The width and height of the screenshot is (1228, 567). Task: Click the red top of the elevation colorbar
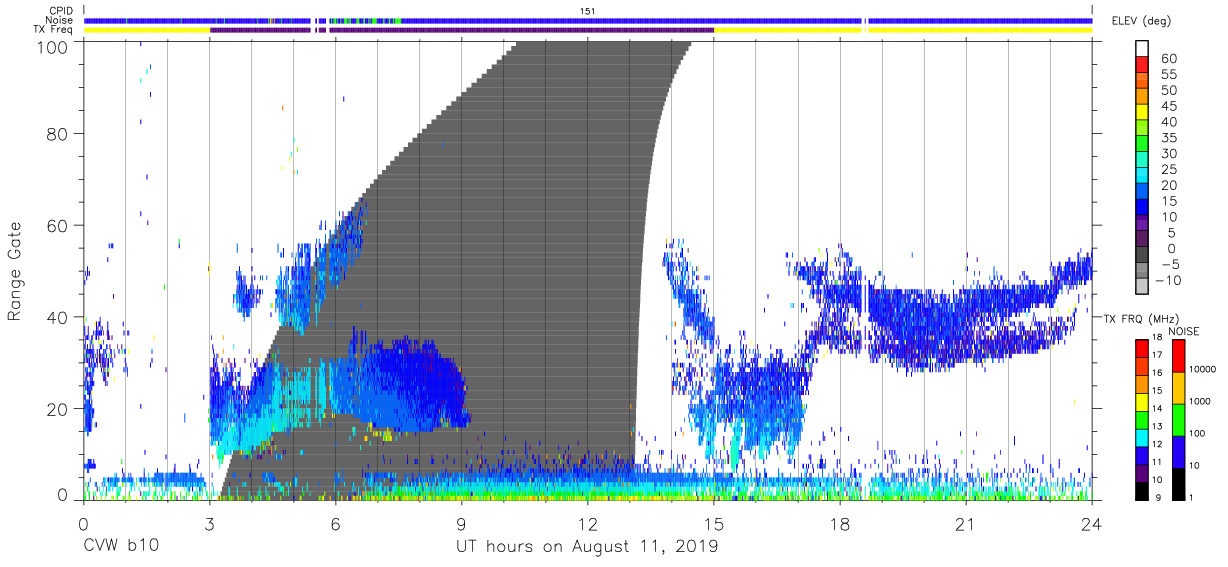[x=1141, y=66]
